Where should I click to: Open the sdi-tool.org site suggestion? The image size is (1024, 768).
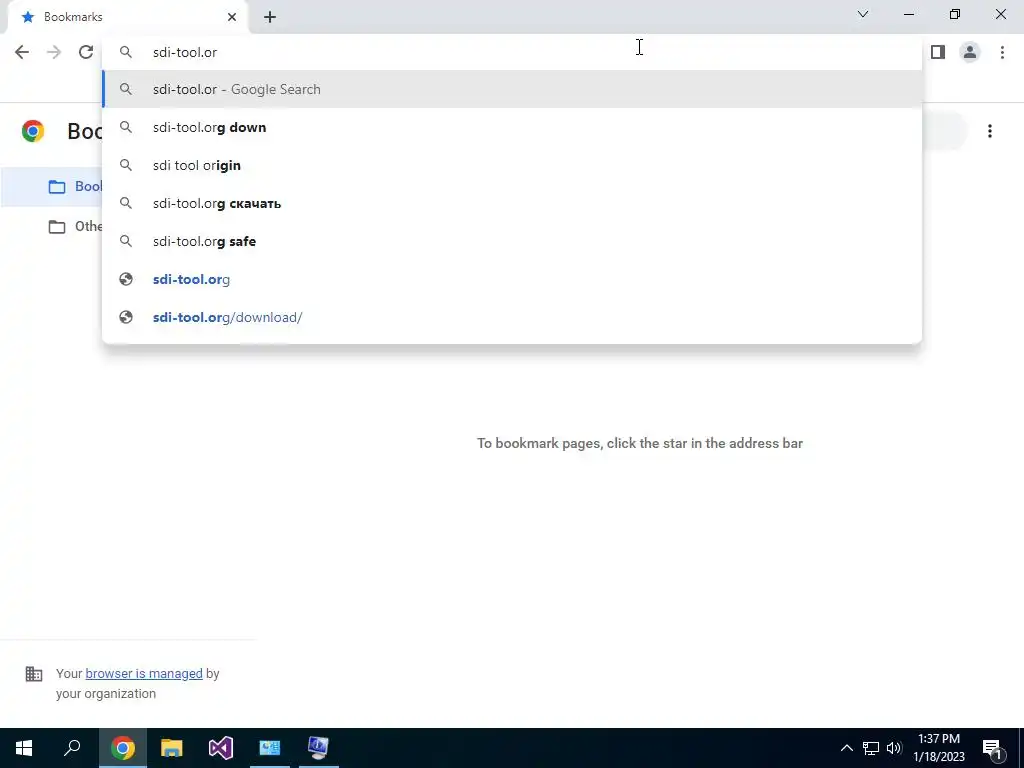pyautogui.click(x=512, y=279)
